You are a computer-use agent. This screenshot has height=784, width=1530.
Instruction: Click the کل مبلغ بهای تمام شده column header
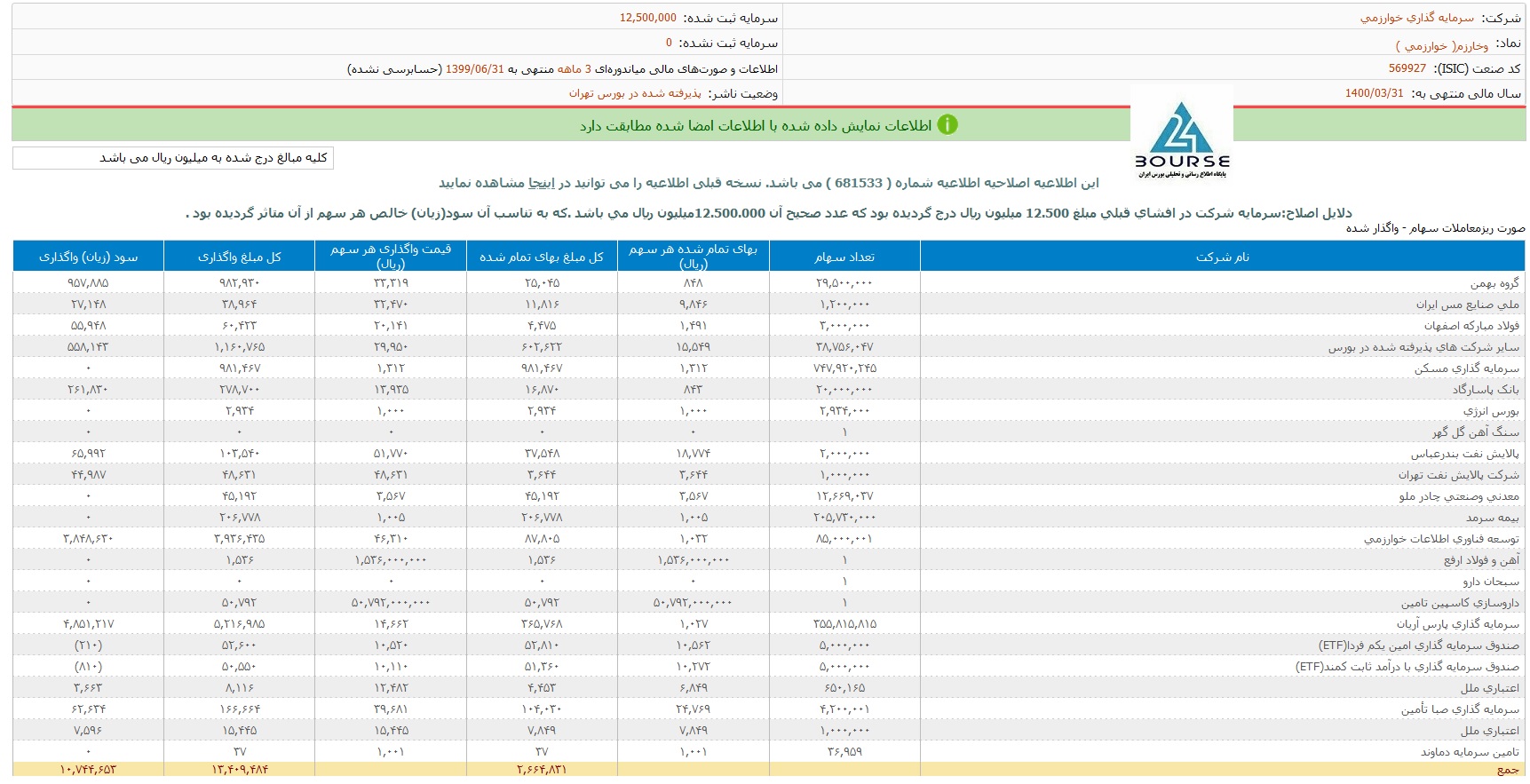(542, 257)
